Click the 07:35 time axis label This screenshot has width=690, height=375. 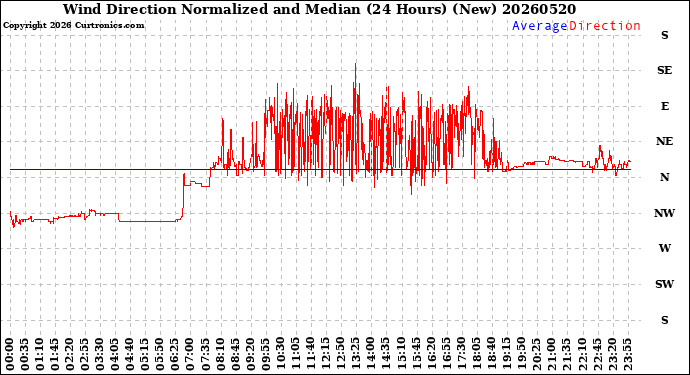tap(206, 354)
